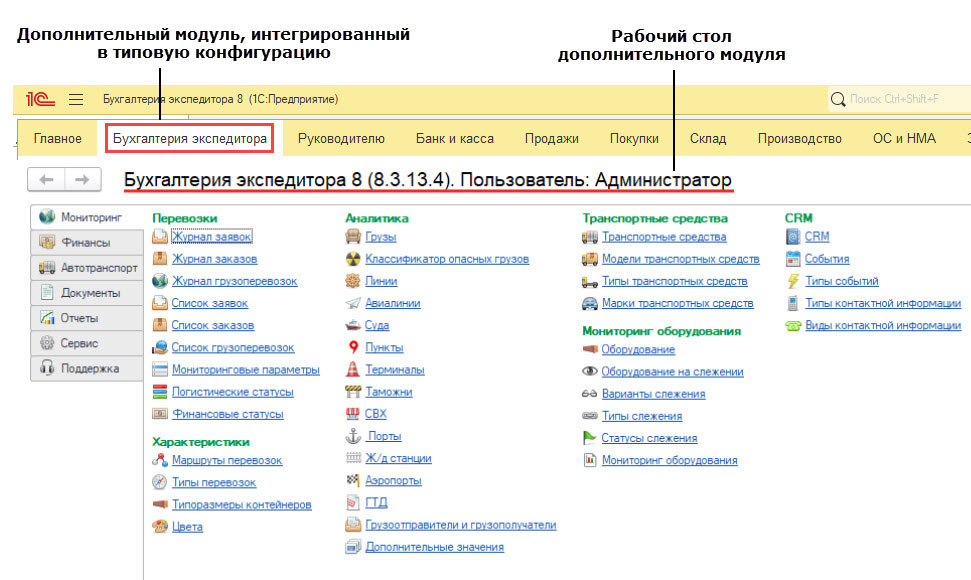This screenshot has width=971, height=580.
Task: Click the anchor icon beside Порты
Action: coord(353,436)
